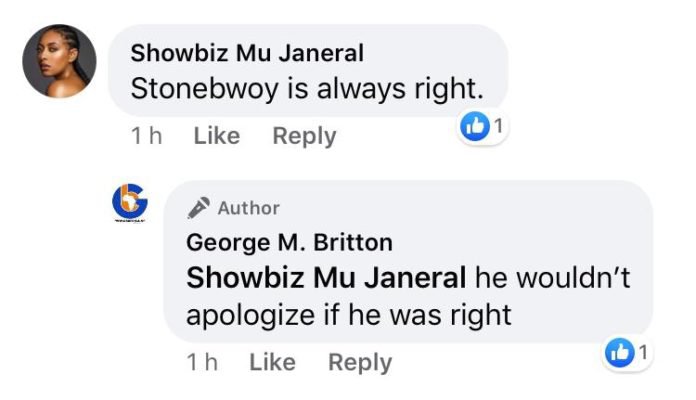Like the 'Stonebwoy is always right' comment

217,135
